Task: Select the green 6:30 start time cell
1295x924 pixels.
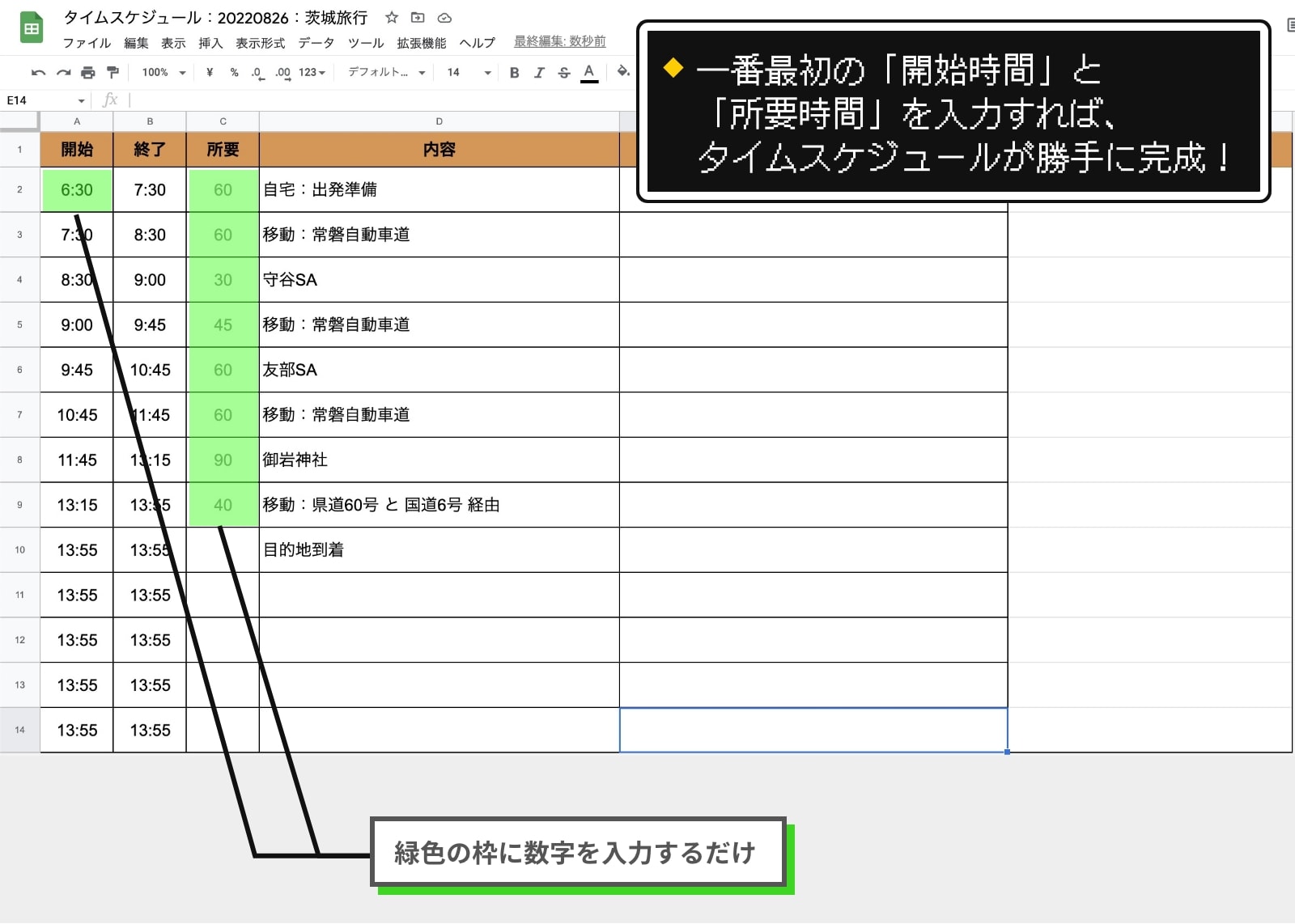Action: click(77, 190)
